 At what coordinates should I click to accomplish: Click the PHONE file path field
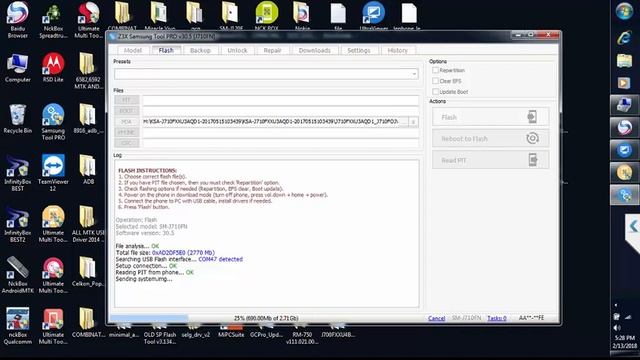[280, 132]
